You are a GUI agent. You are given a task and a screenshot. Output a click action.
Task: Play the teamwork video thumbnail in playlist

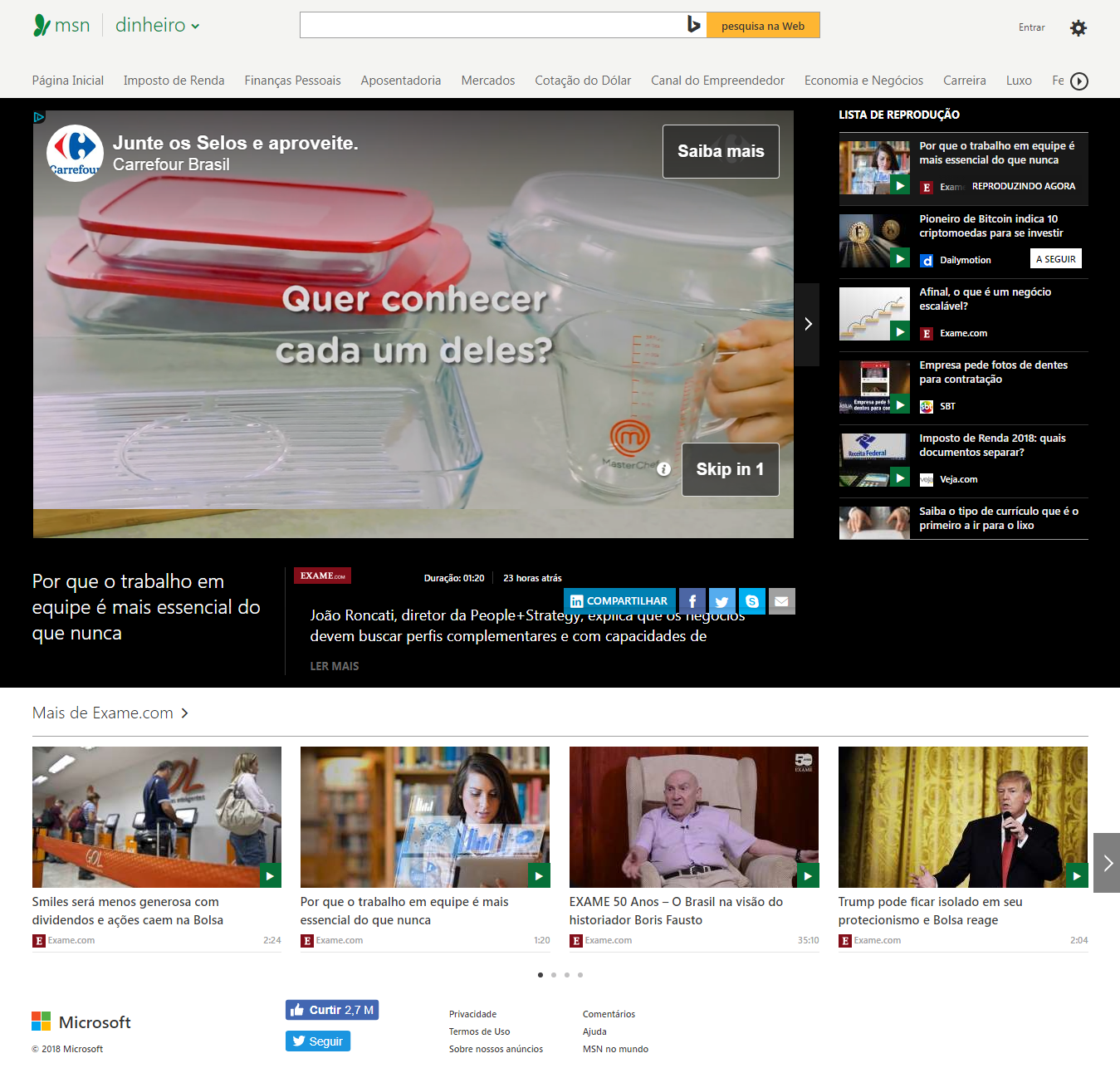[874, 168]
